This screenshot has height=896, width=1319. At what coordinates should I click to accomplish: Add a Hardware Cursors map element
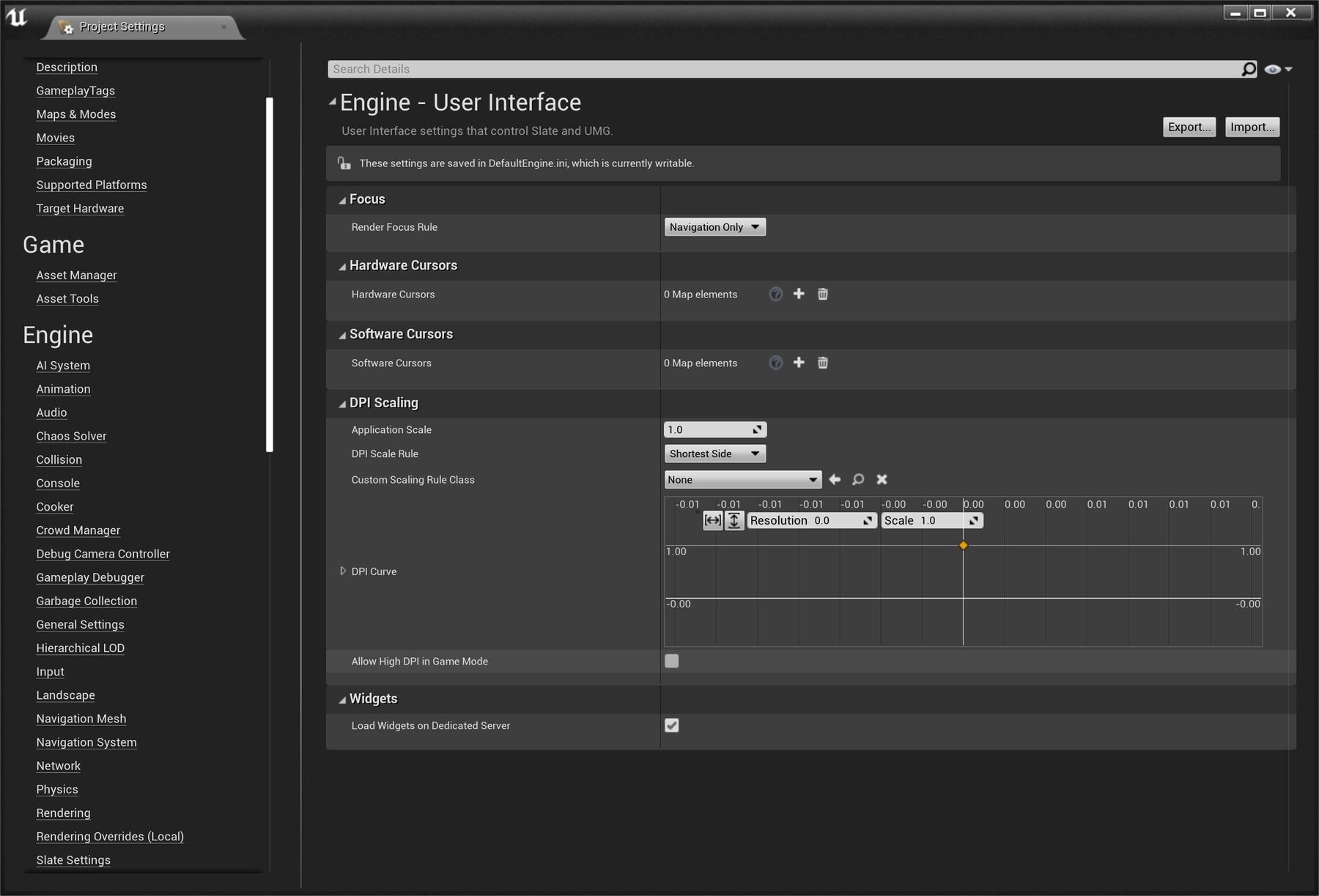(x=799, y=294)
